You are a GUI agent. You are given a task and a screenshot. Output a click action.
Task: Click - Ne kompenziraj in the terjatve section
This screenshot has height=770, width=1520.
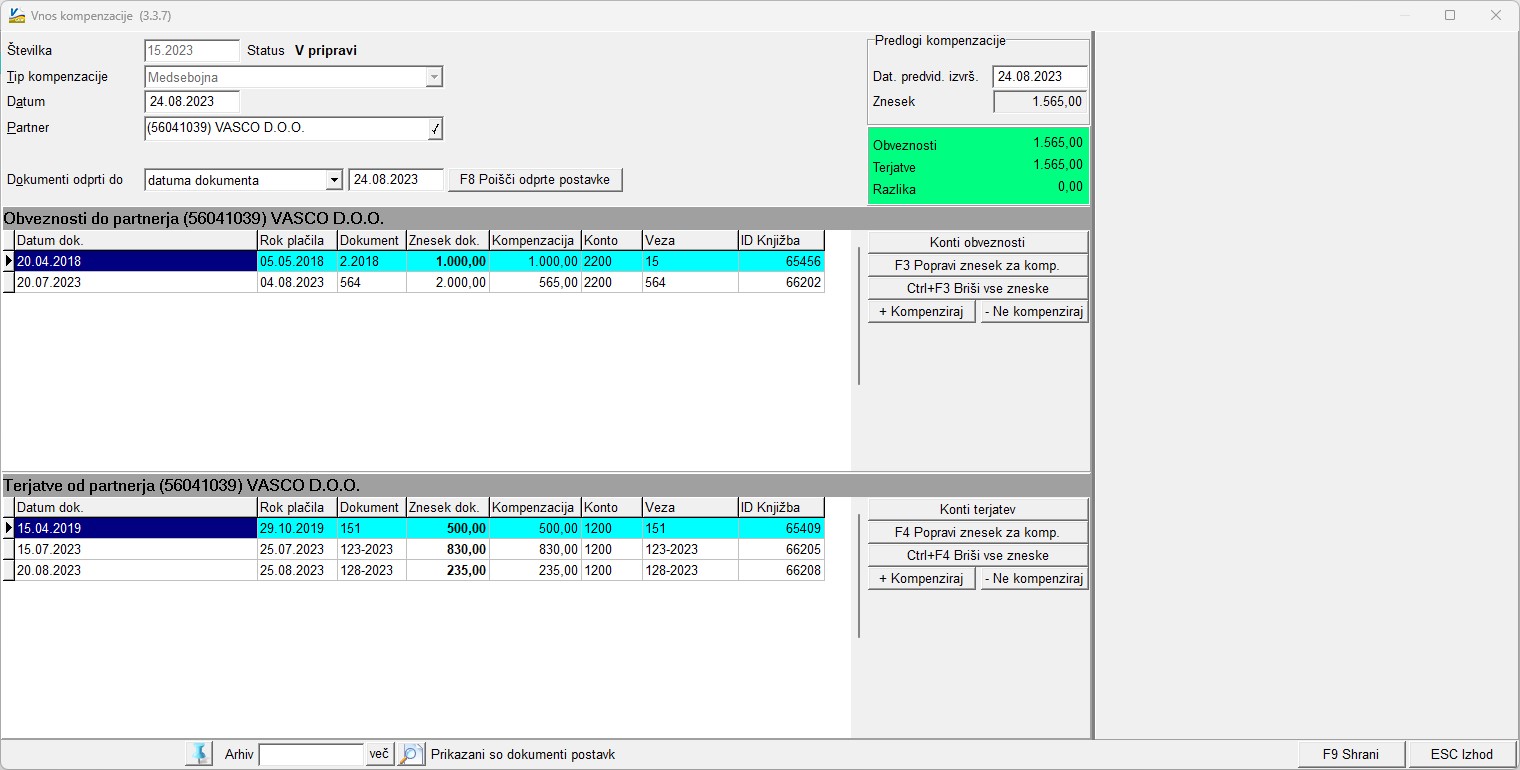click(1034, 579)
